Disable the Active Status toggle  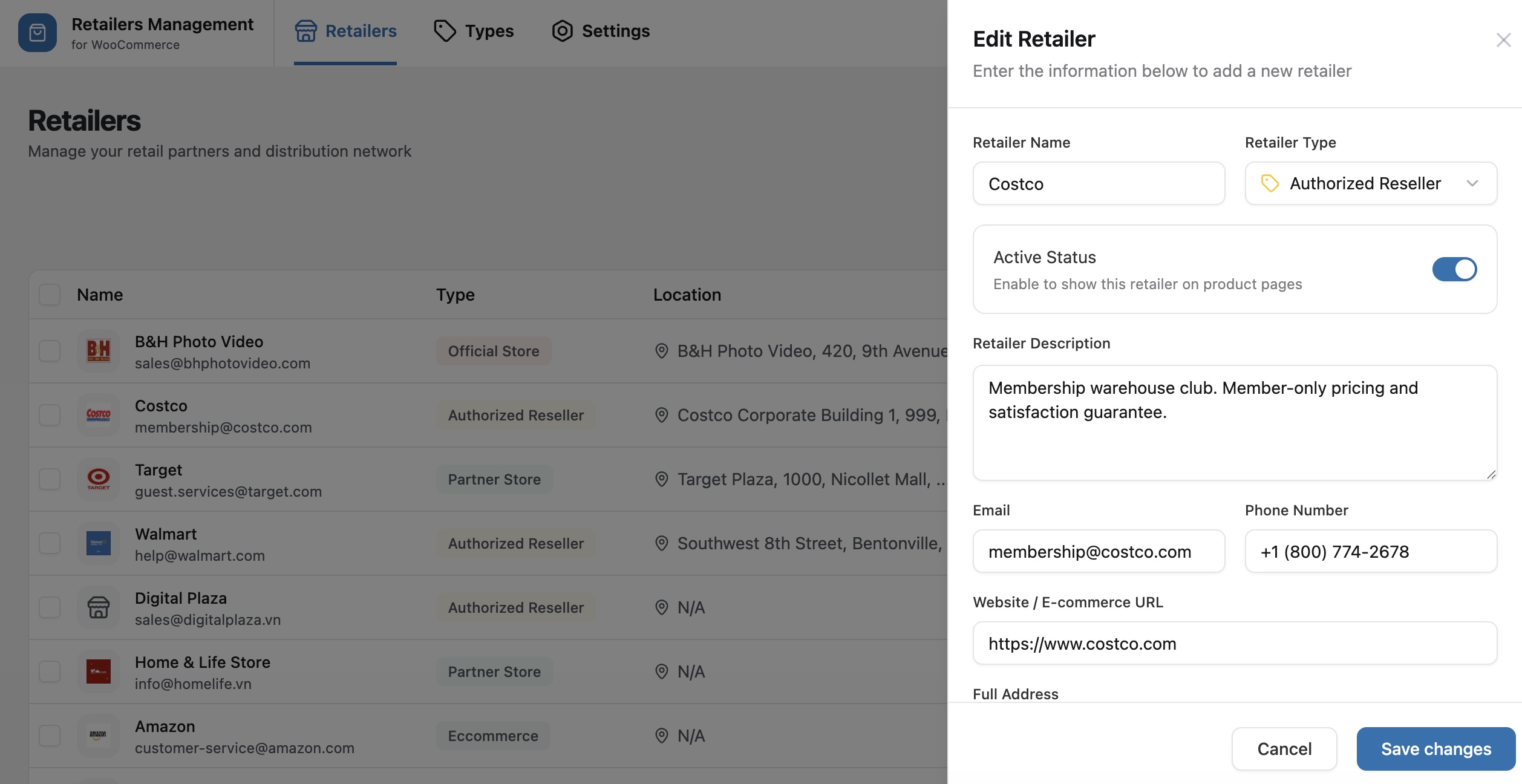tap(1455, 269)
